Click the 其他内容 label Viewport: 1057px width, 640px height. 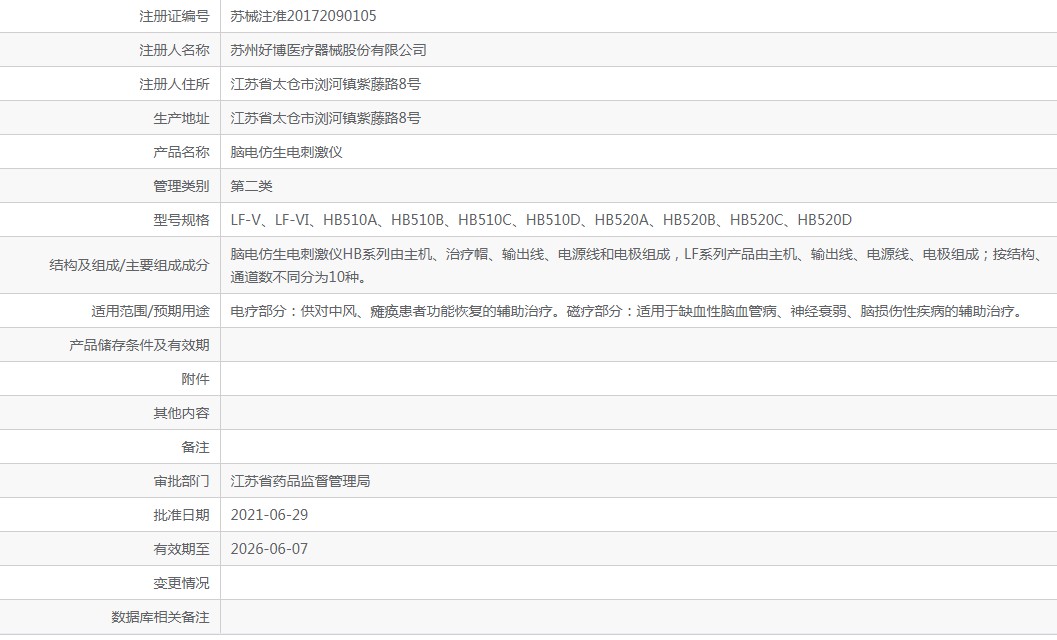coord(181,413)
